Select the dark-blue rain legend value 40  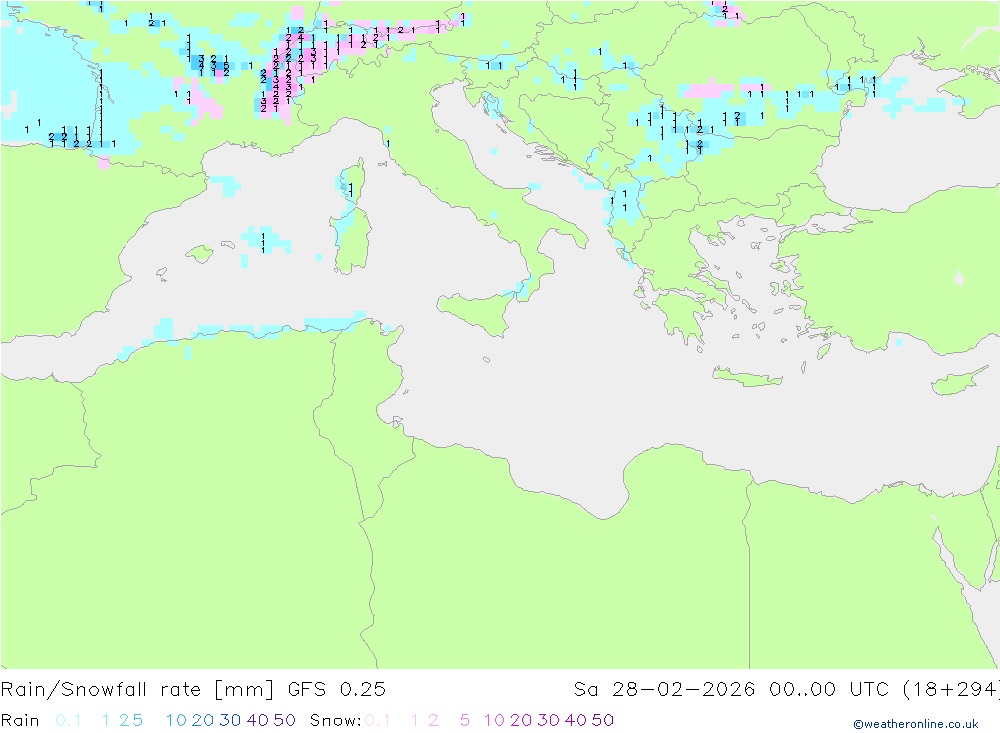[258, 720]
